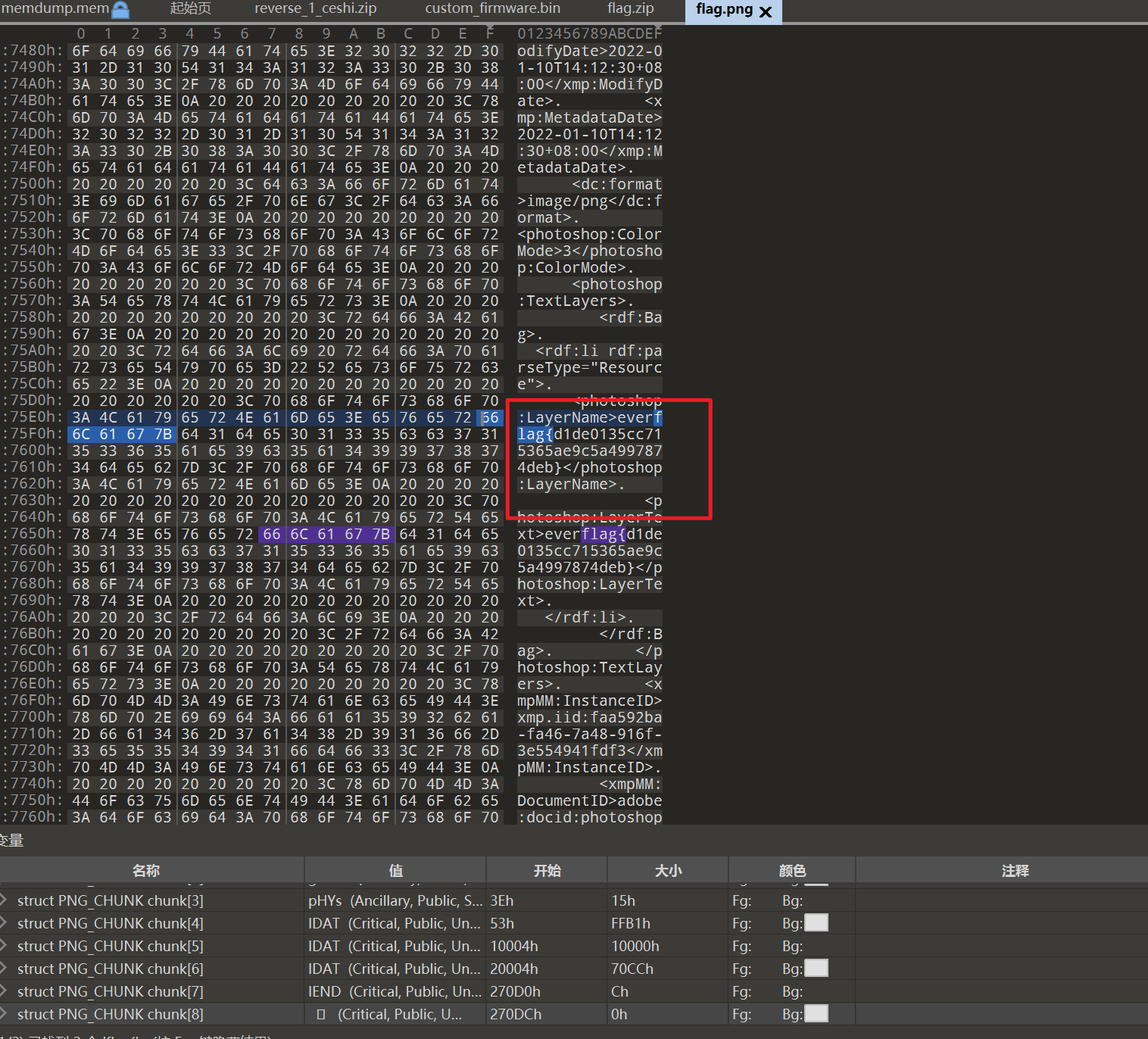Close the flag.png tab
Viewport: 1148px width, 1039px height.
(x=766, y=11)
